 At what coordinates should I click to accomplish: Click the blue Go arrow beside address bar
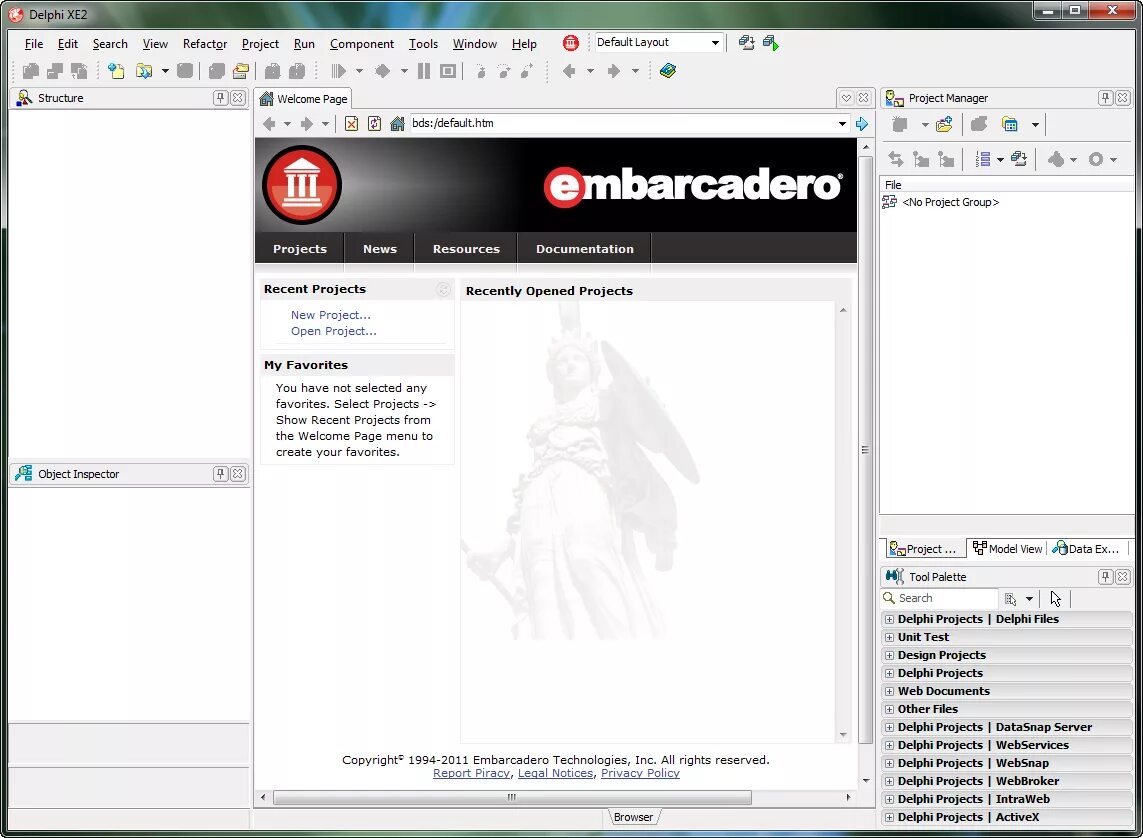[x=862, y=124]
